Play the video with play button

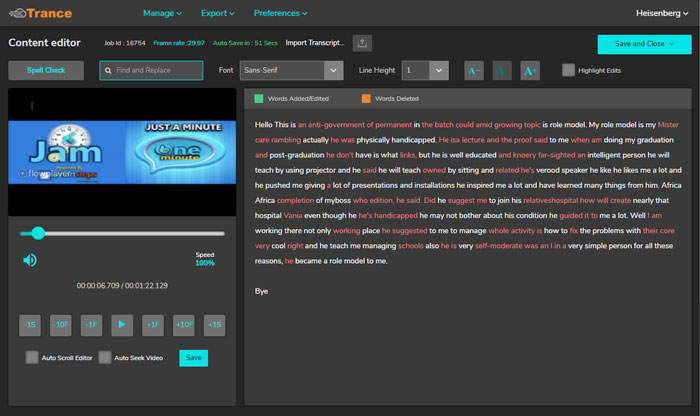(x=122, y=325)
